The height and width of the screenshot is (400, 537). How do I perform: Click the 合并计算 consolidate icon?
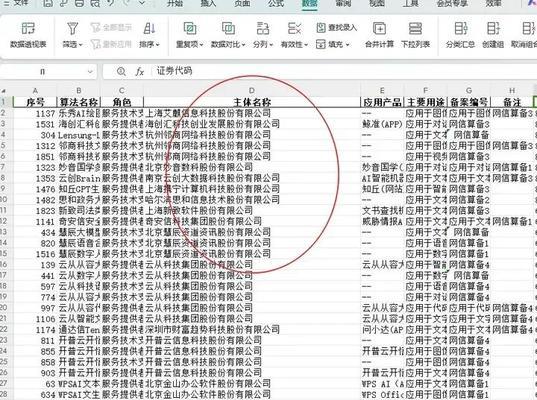pyautogui.click(x=379, y=28)
